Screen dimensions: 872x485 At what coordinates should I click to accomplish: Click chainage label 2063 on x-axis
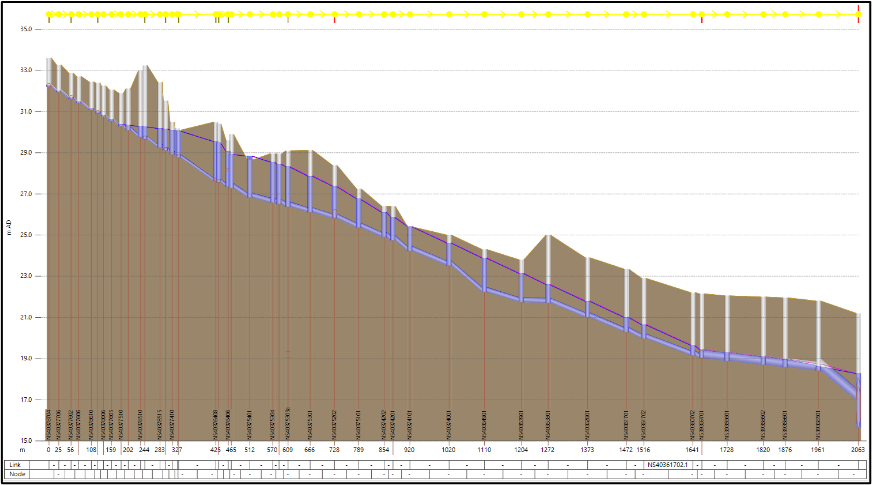(x=857, y=450)
